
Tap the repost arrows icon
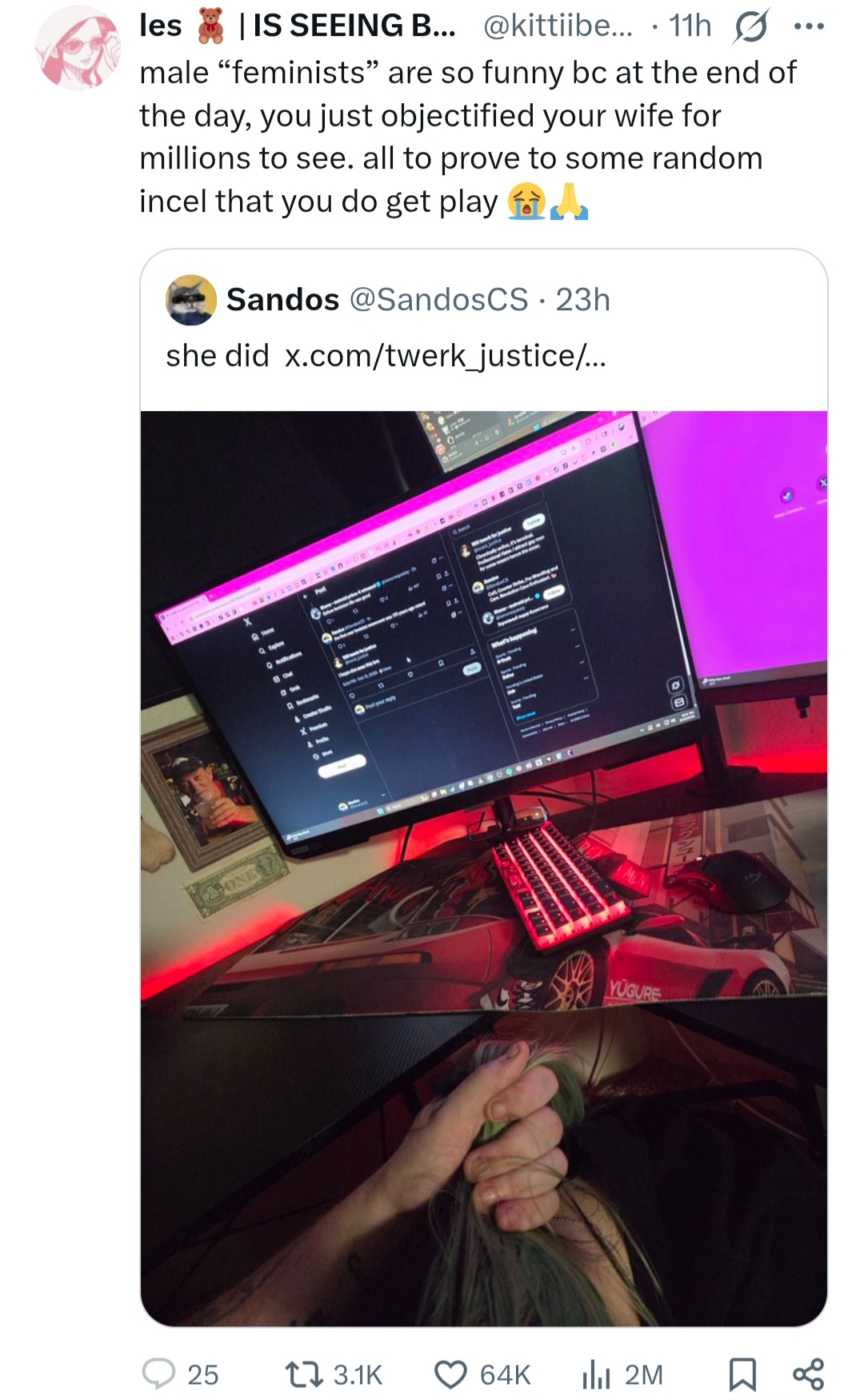click(304, 1374)
